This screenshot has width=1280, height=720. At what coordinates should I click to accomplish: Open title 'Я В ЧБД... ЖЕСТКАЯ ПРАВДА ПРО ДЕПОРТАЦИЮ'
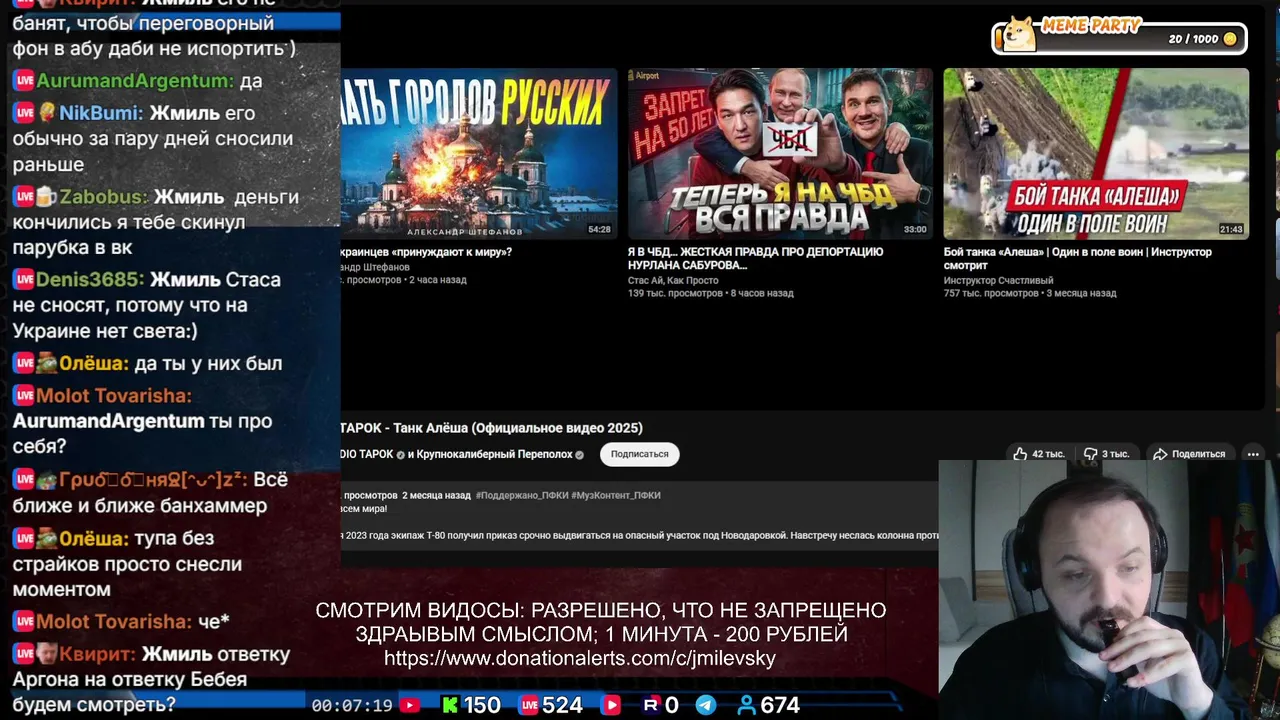click(x=755, y=258)
